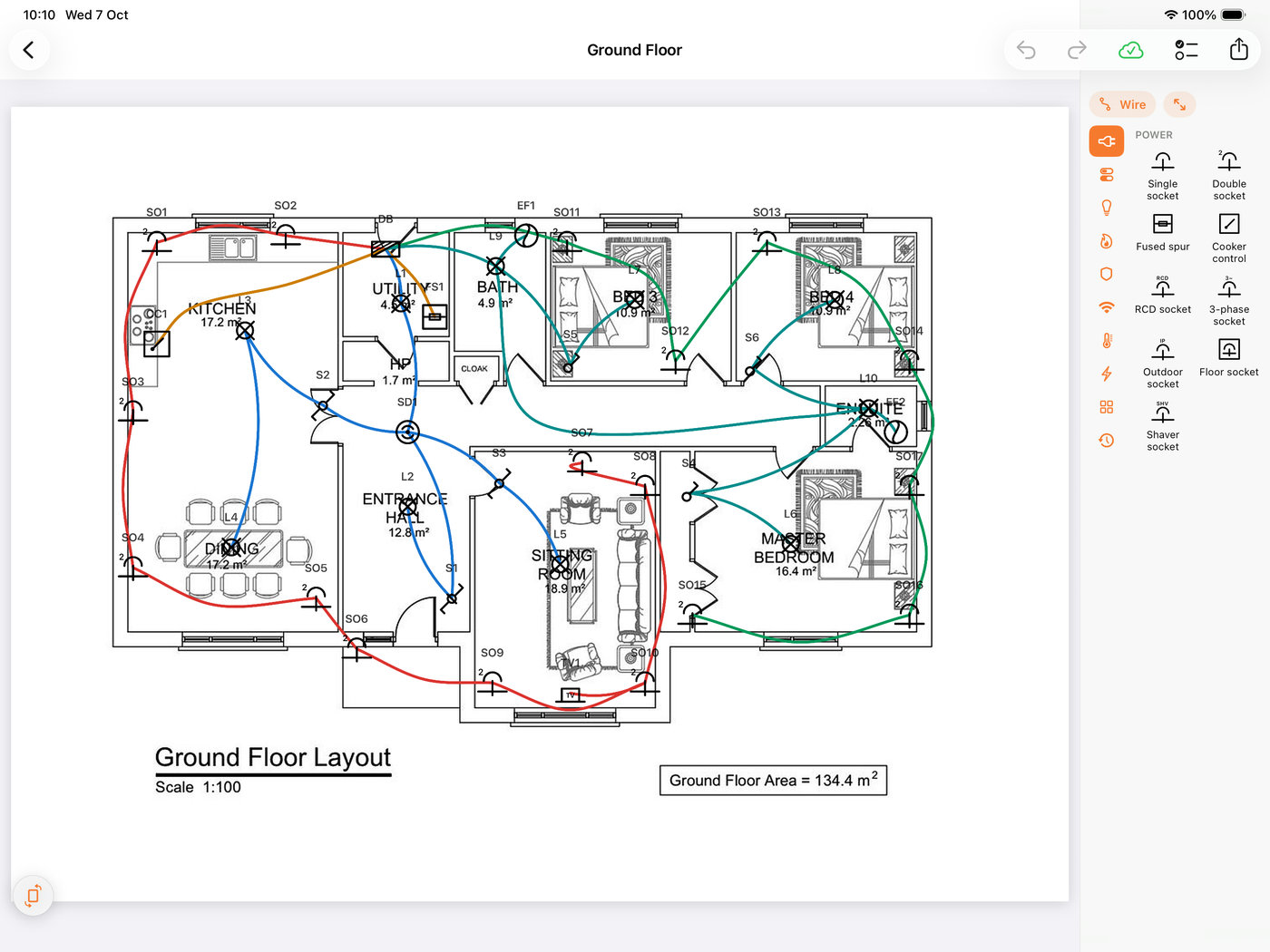Select the 3-phase socket symbol
The image size is (1270, 952).
tap(1229, 300)
